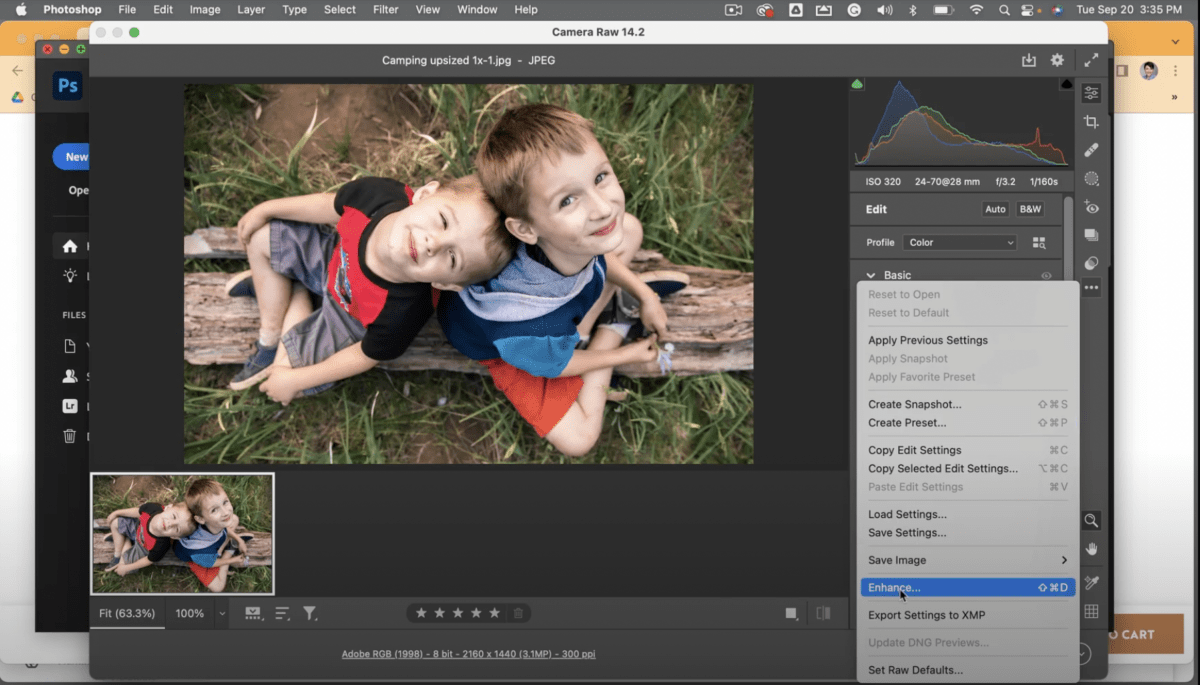Open the Red Eye removal tool
This screenshot has height=685, width=1200.
pos(1091,207)
